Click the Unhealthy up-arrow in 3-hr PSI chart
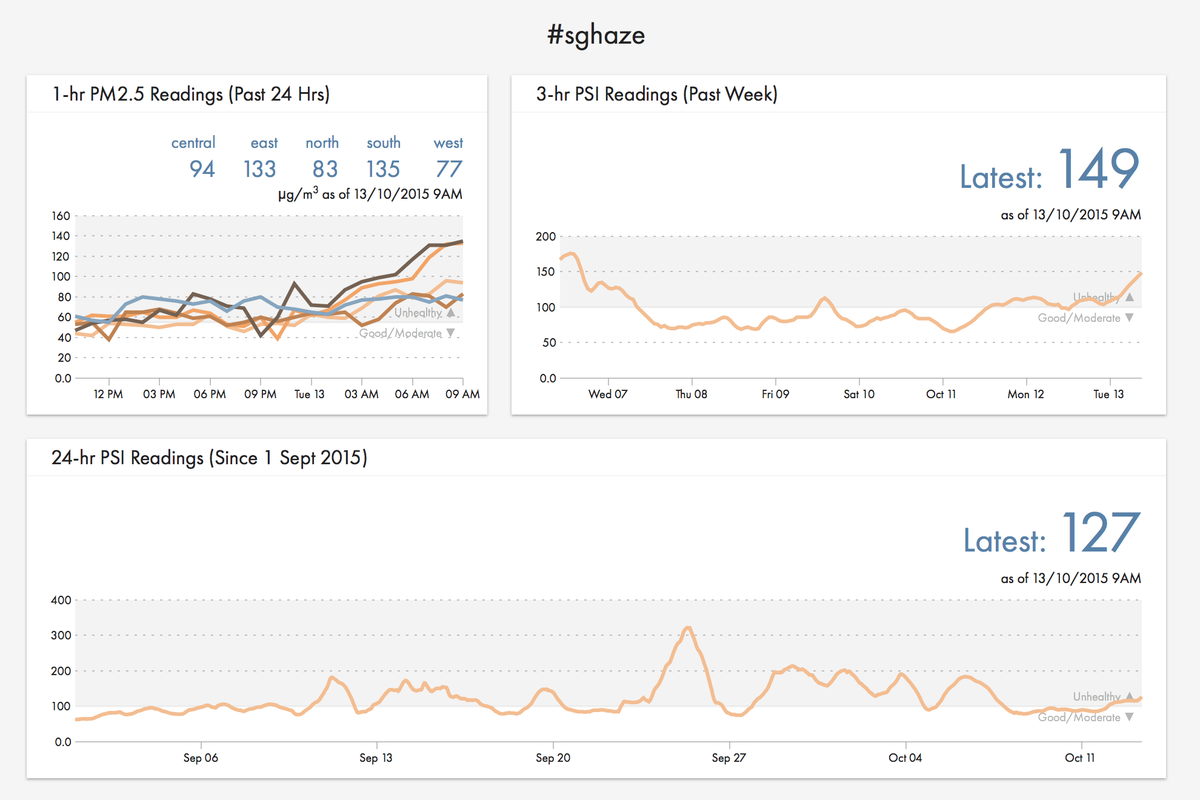 point(1129,297)
